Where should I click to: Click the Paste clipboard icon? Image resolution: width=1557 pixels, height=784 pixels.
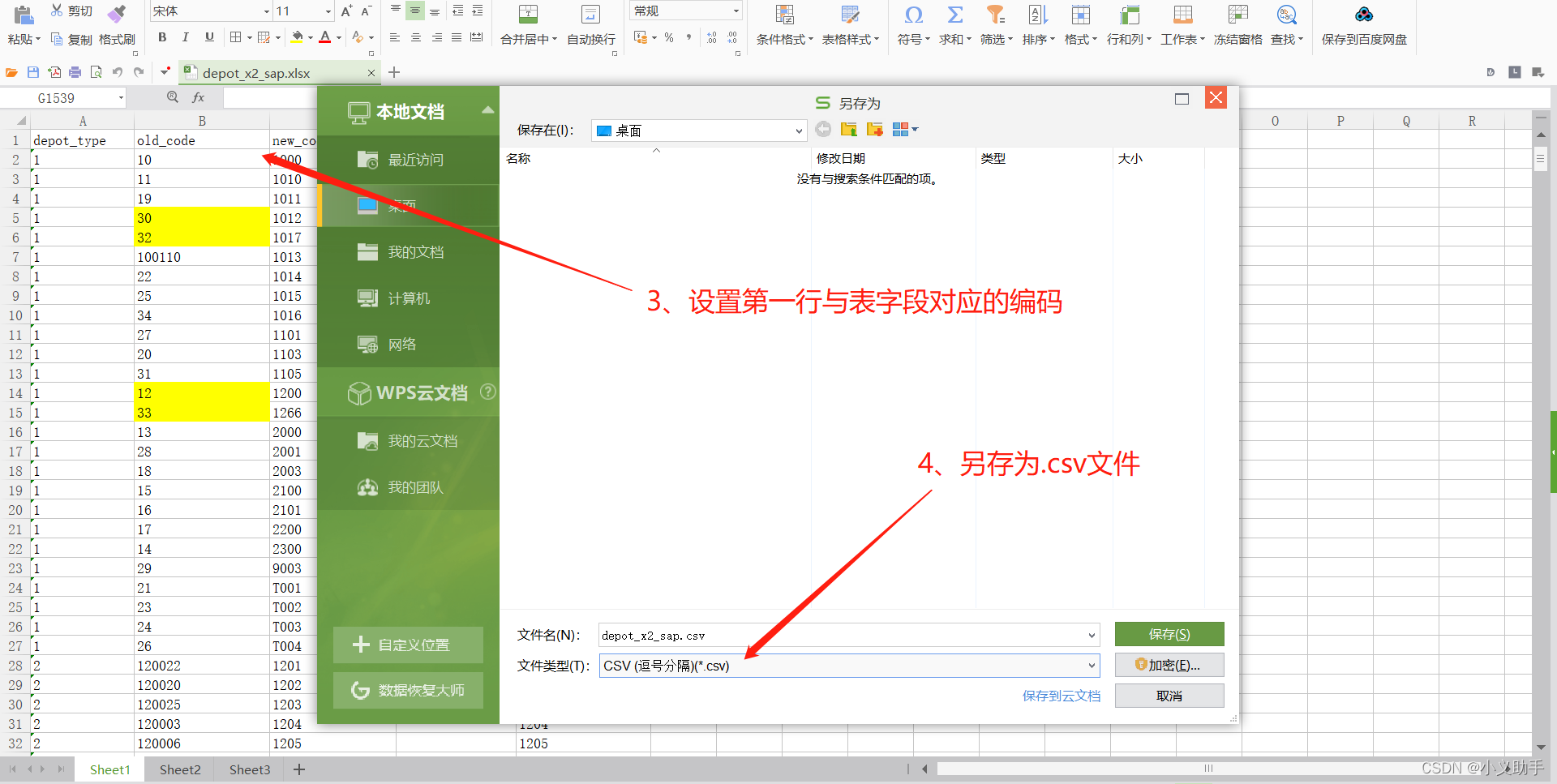(24, 14)
